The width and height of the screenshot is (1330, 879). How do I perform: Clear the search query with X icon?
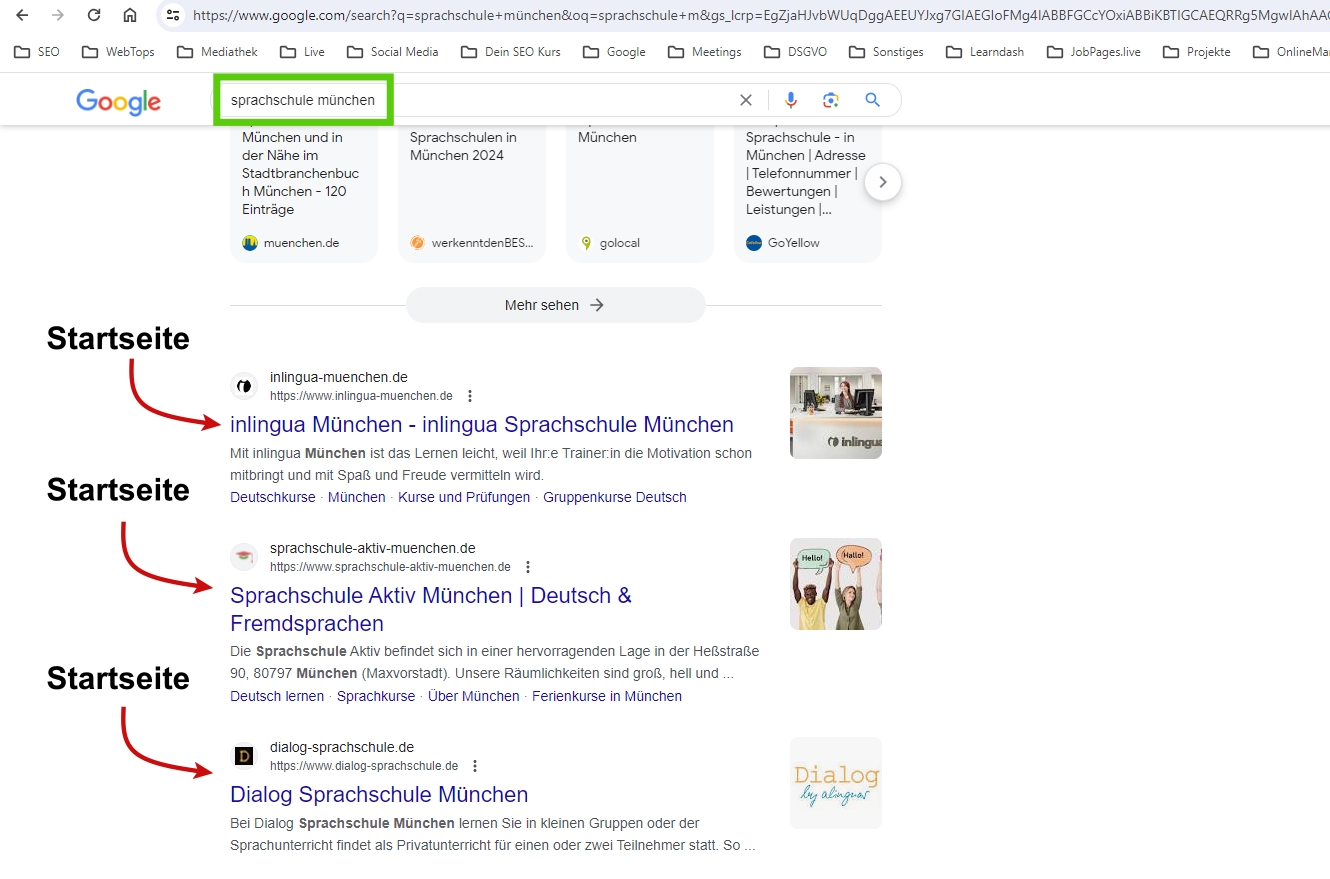coord(745,100)
